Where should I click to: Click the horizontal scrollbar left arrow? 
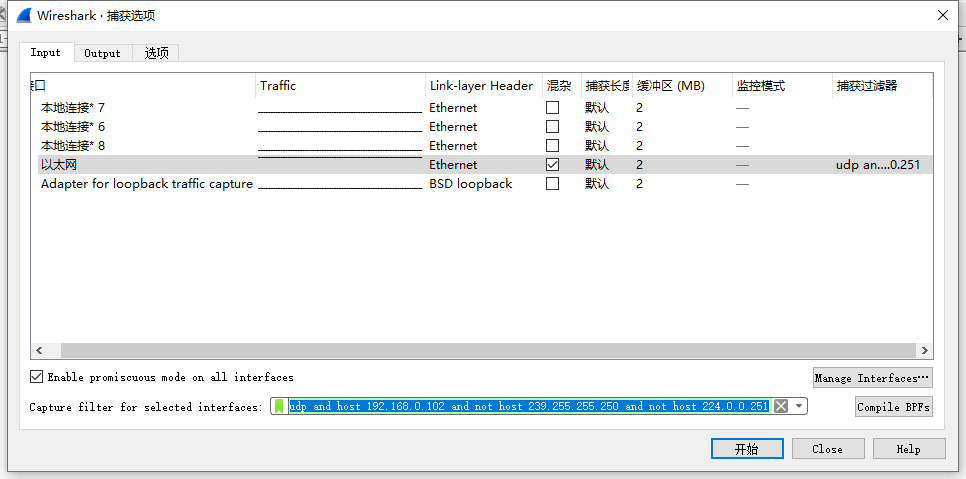[39, 350]
